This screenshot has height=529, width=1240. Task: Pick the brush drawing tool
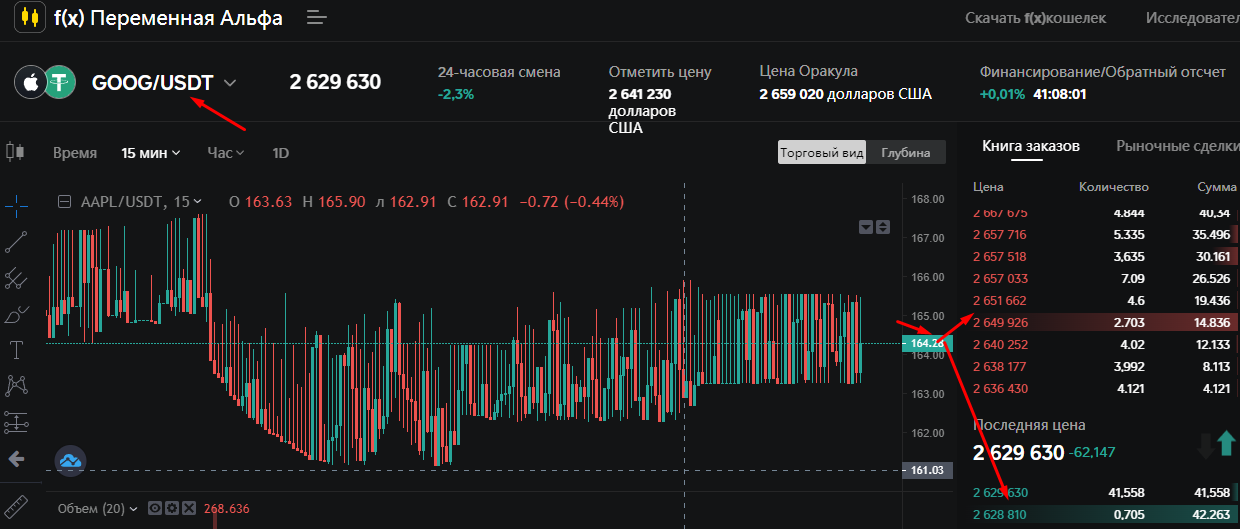(x=16, y=315)
